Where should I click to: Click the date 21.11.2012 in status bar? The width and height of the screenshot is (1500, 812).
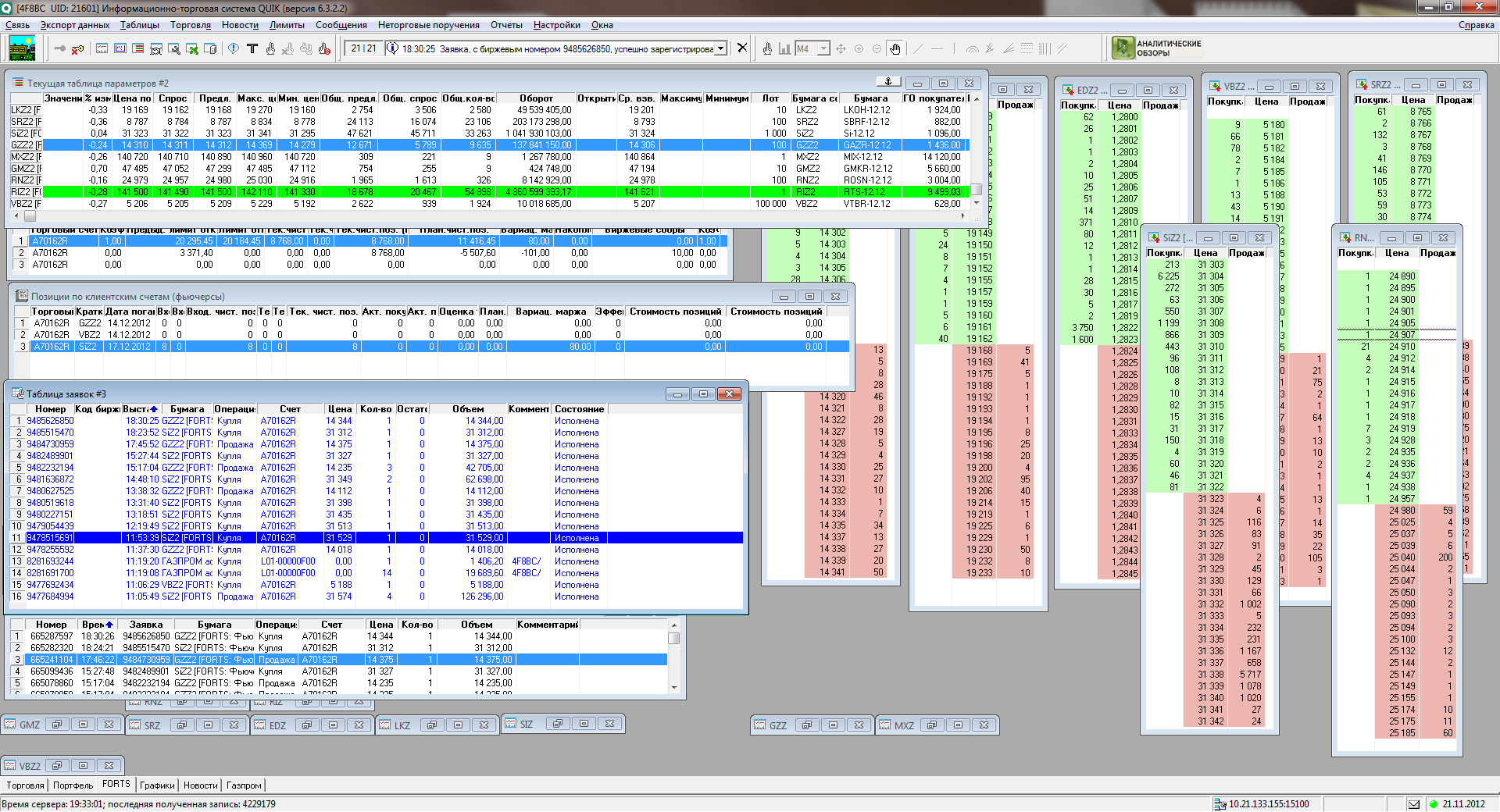click(x=1463, y=804)
